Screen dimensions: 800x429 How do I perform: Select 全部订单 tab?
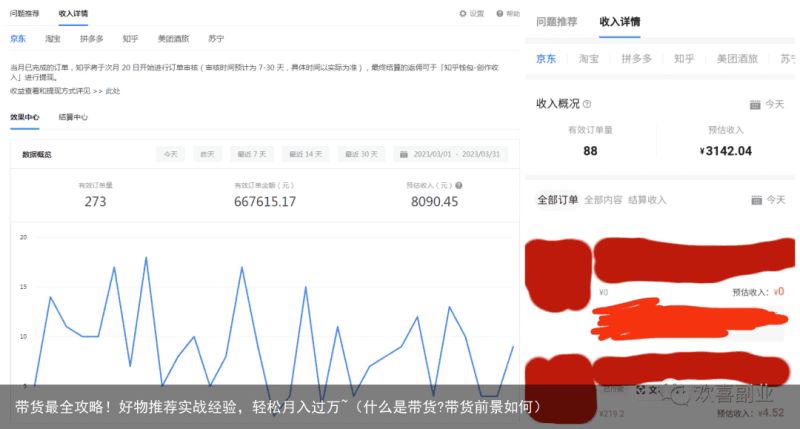pyautogui.click(x=557, y=200)
